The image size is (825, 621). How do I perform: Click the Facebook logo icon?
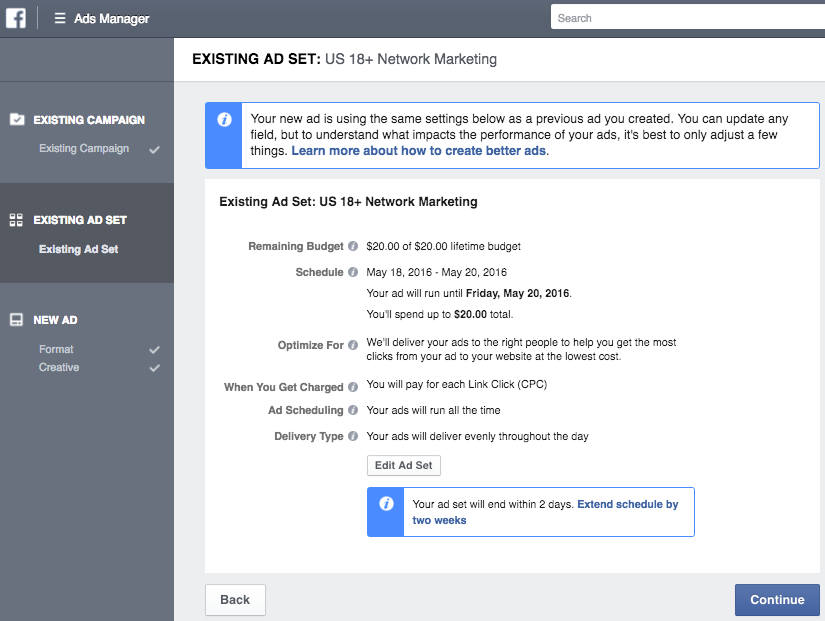16,18
